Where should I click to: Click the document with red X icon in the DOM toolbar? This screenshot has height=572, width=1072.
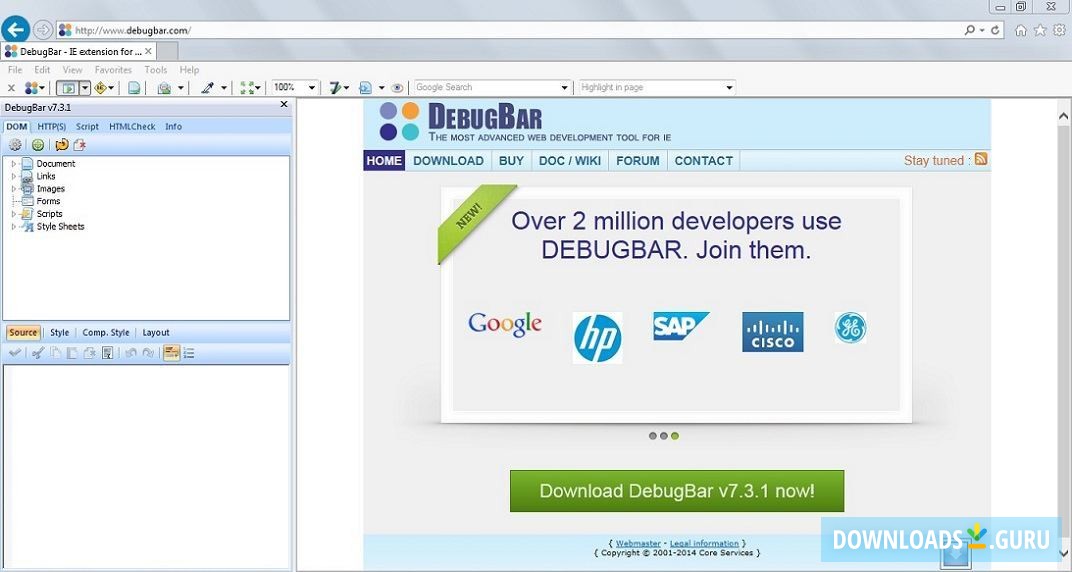click(79, 145)
